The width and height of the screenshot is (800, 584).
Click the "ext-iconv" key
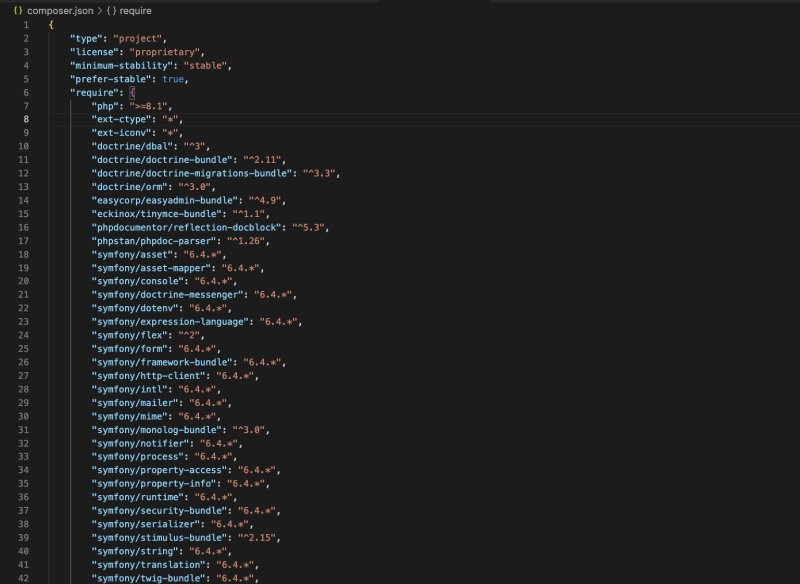pos(121,133)
